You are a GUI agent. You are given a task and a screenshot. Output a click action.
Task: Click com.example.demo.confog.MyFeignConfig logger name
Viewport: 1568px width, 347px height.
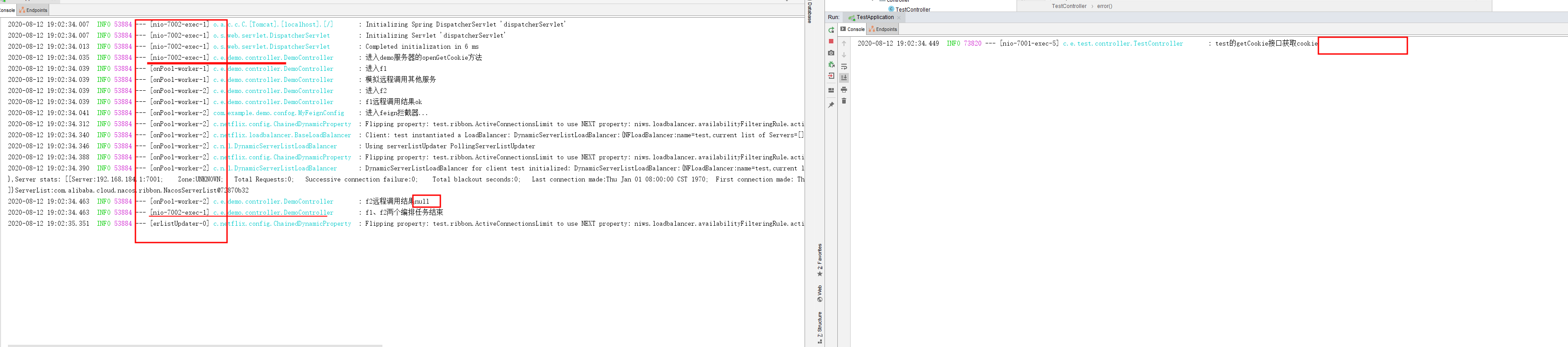pos(279,112)
